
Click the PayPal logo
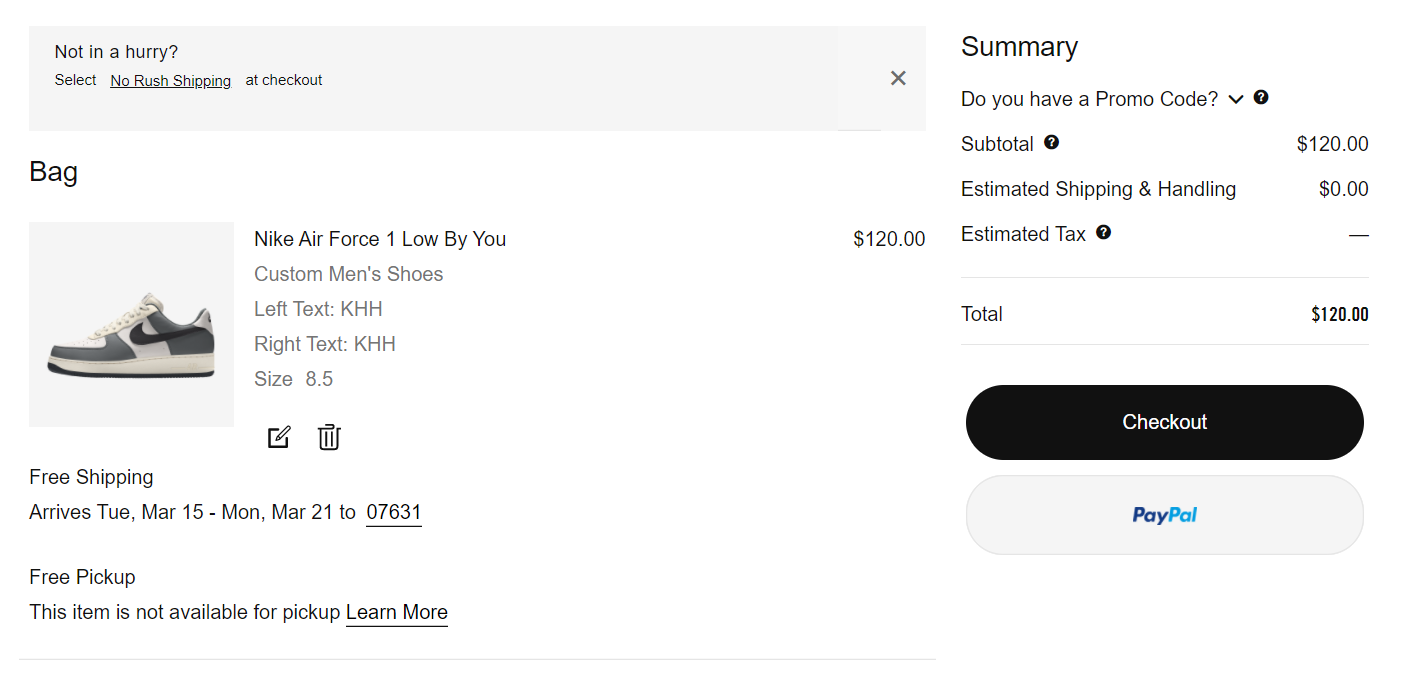(x=1165, y=515)
